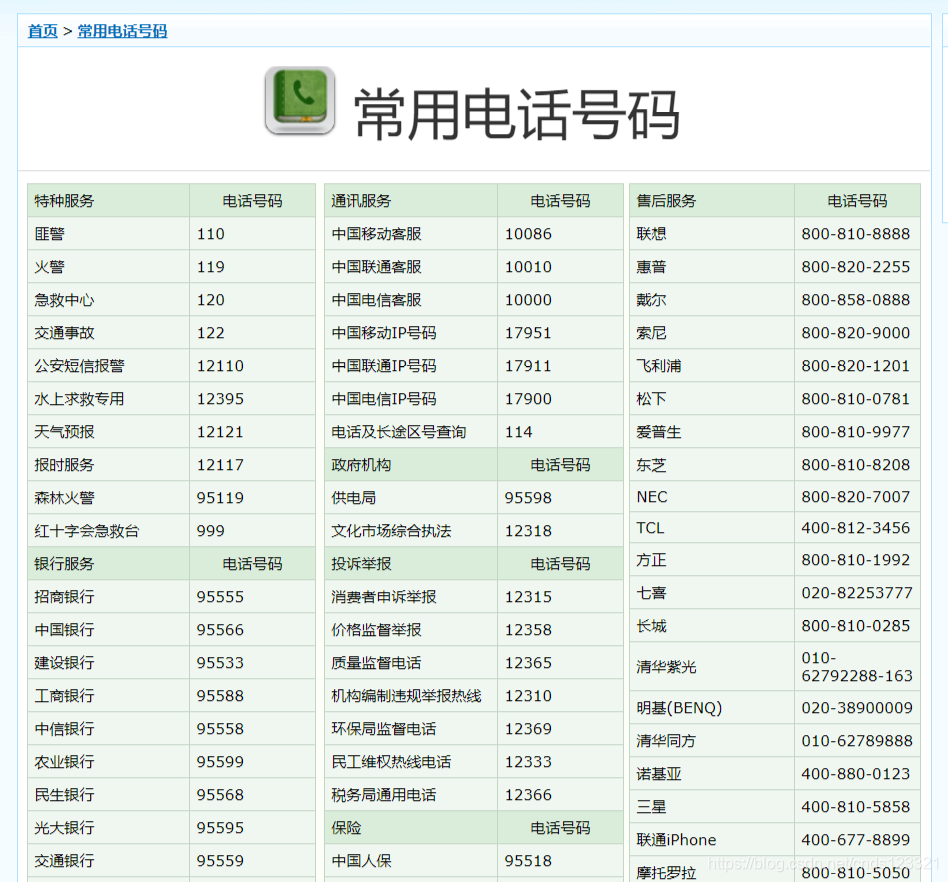Screen dimensions: 948x882
Task: Select 民工维权热线电话 entry
Action: [391, 762]
